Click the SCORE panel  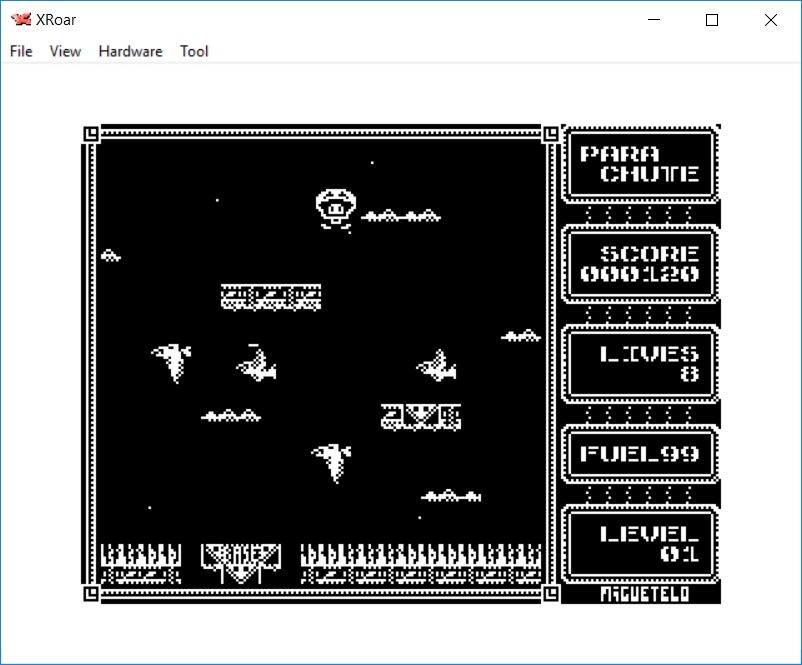pyautogui.click(x=641, y=265)
